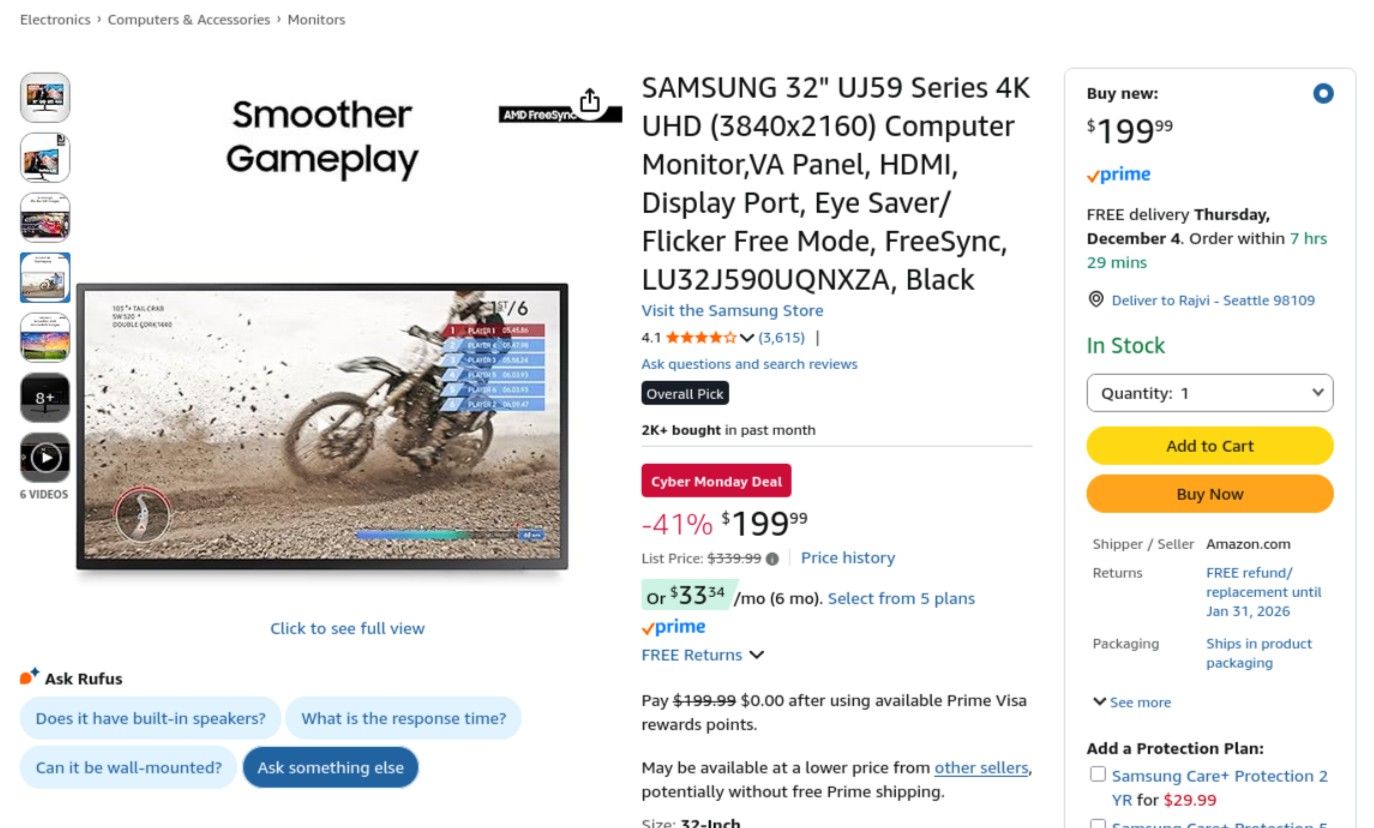The width and height of the screenshot is (1374, 828).
Task: Select the Buy new radio button
Action: 1323,93
